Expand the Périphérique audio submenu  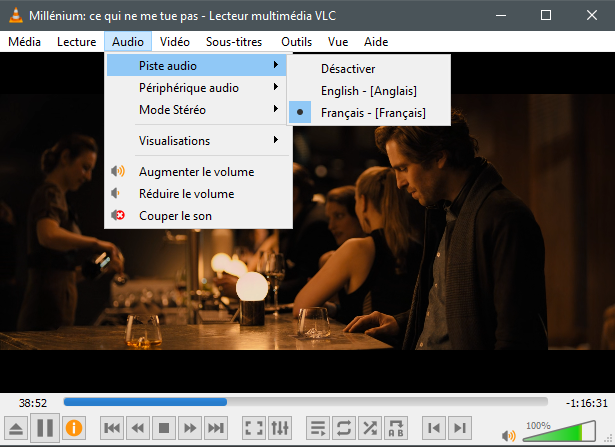point(197,87)
